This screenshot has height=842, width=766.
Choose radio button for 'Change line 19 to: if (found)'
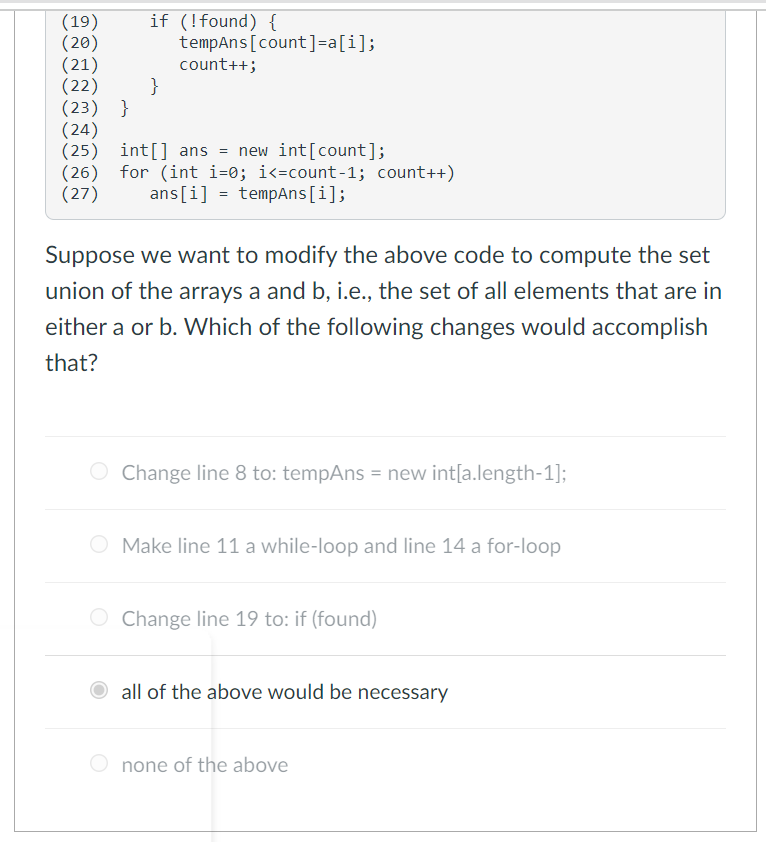point(99,617)
